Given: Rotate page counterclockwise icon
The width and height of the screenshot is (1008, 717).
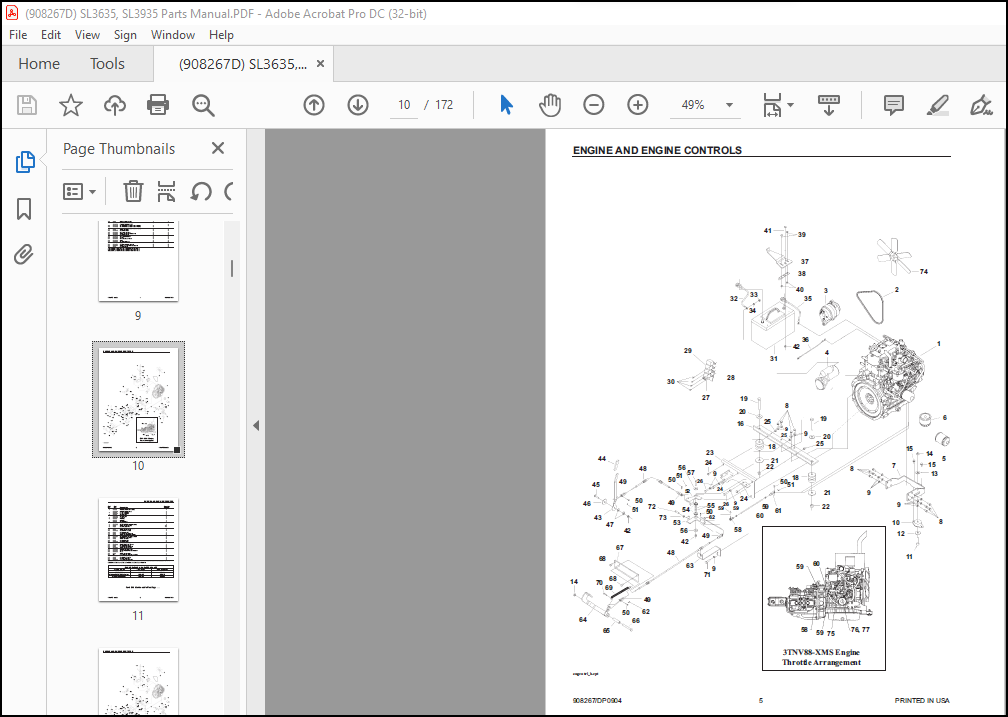Looking at the screenshot, I should pyautogui.click(x=201, y=191).
